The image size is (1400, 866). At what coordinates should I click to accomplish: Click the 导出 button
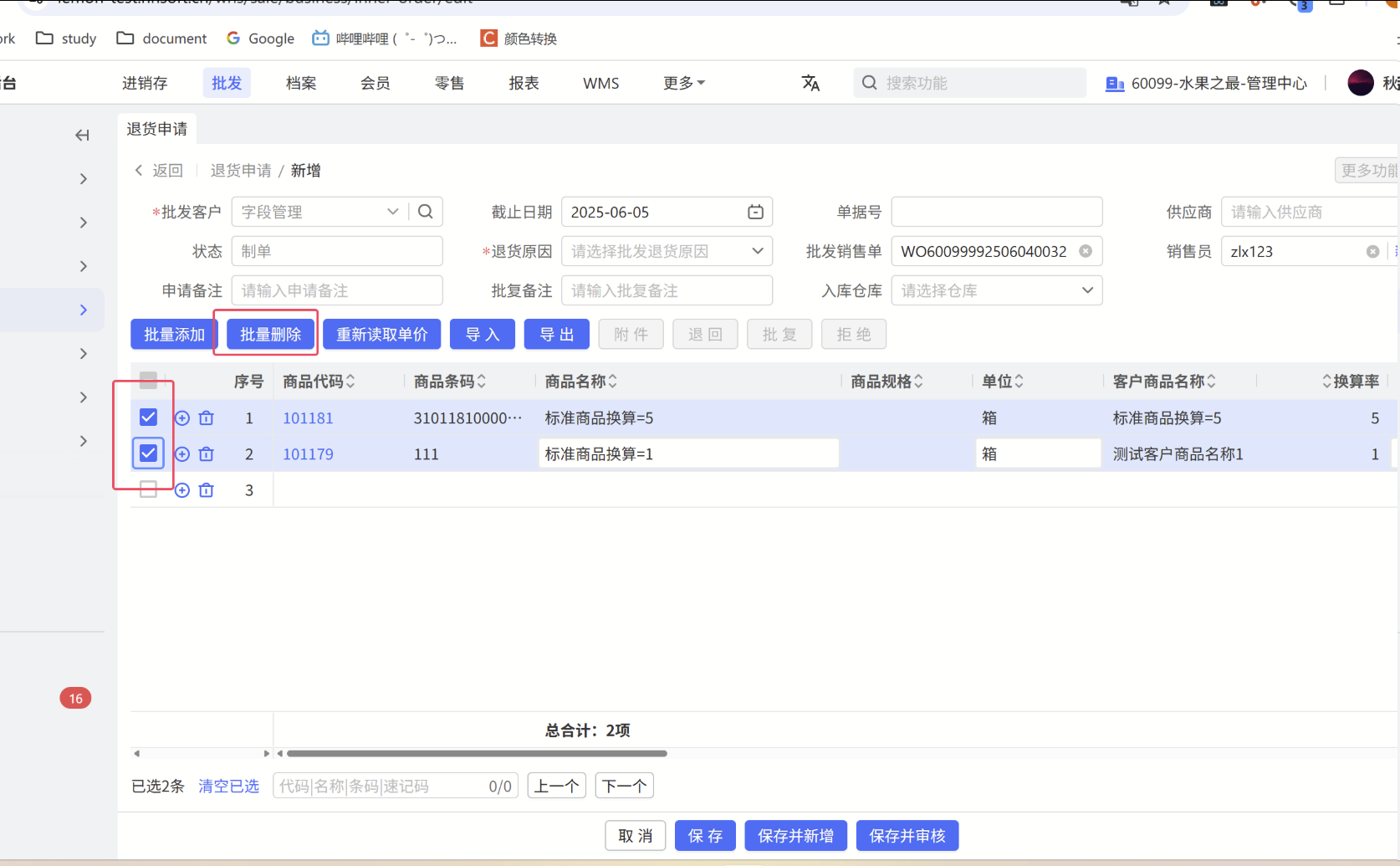pyautogui.click(x=557, y=335)
